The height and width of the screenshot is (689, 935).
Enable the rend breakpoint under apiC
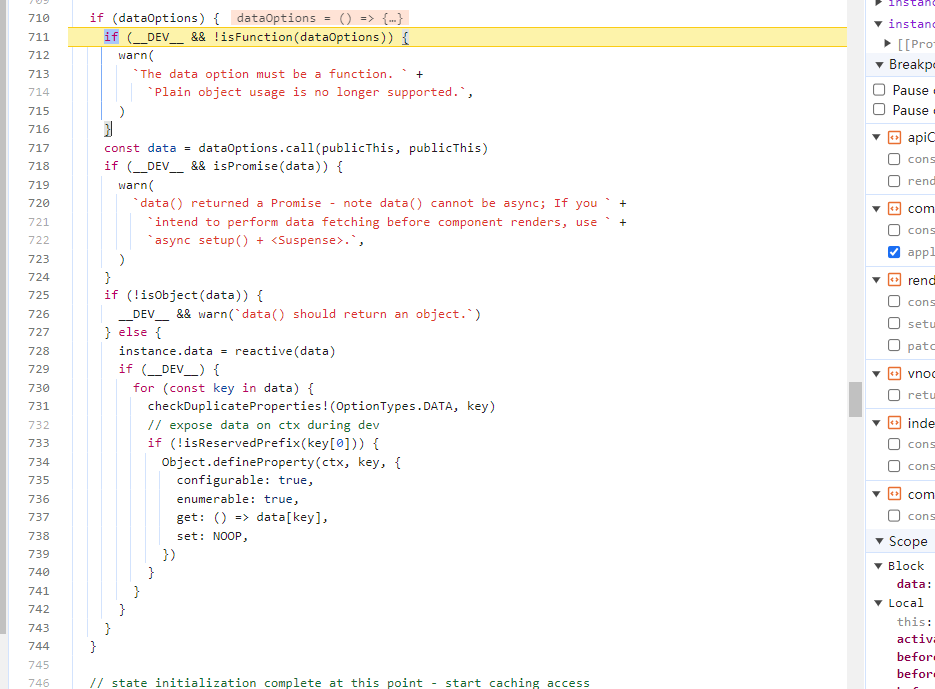click(x=894, y=181)
